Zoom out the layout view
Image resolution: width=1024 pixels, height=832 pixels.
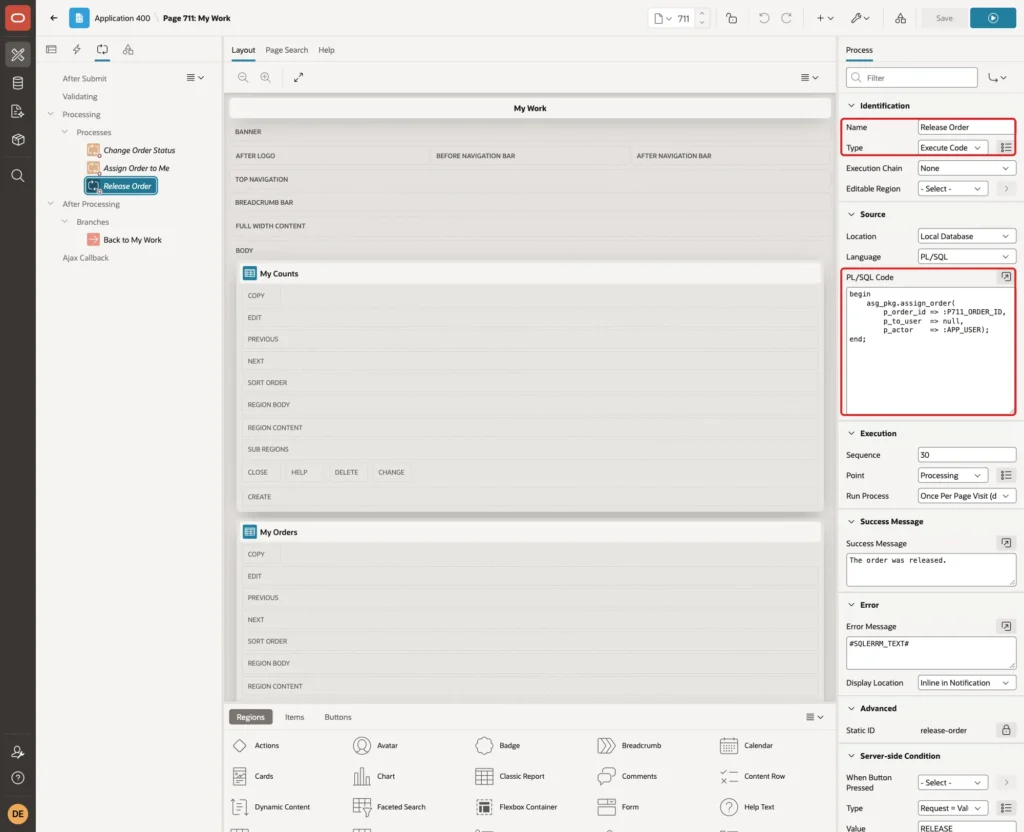click(x=243, y=77)
